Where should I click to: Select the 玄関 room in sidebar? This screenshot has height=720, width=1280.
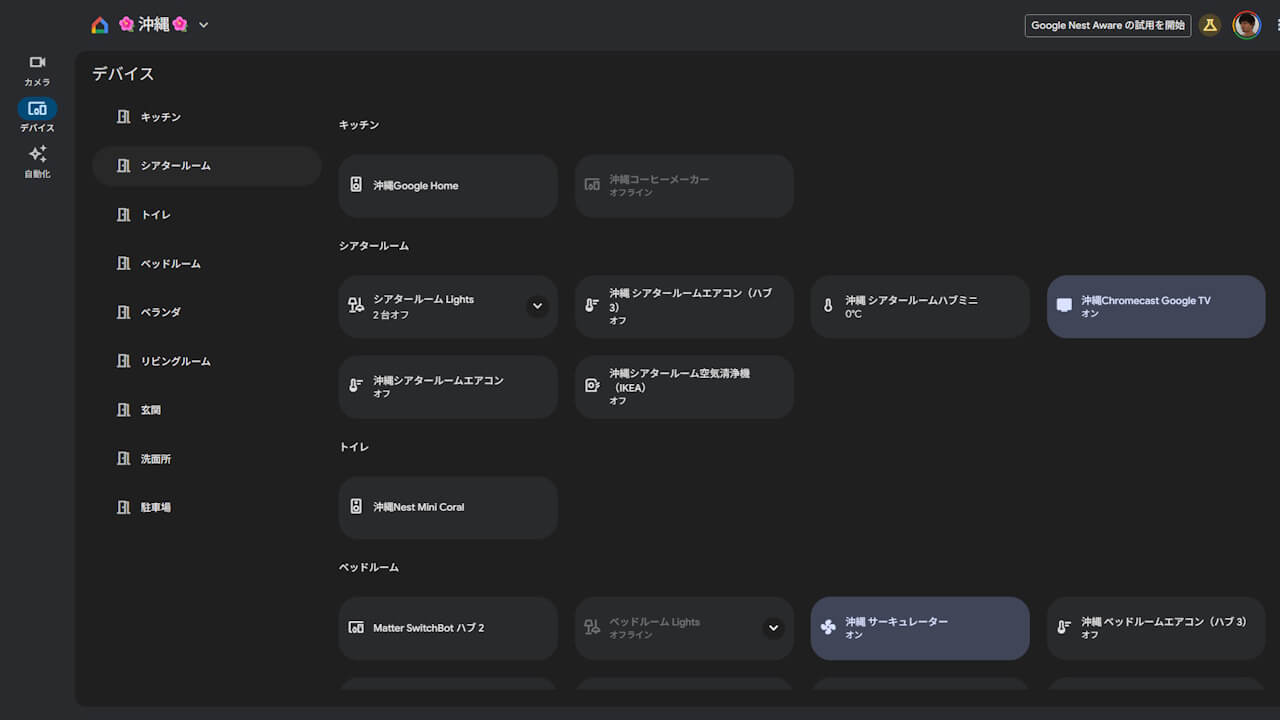207,410
